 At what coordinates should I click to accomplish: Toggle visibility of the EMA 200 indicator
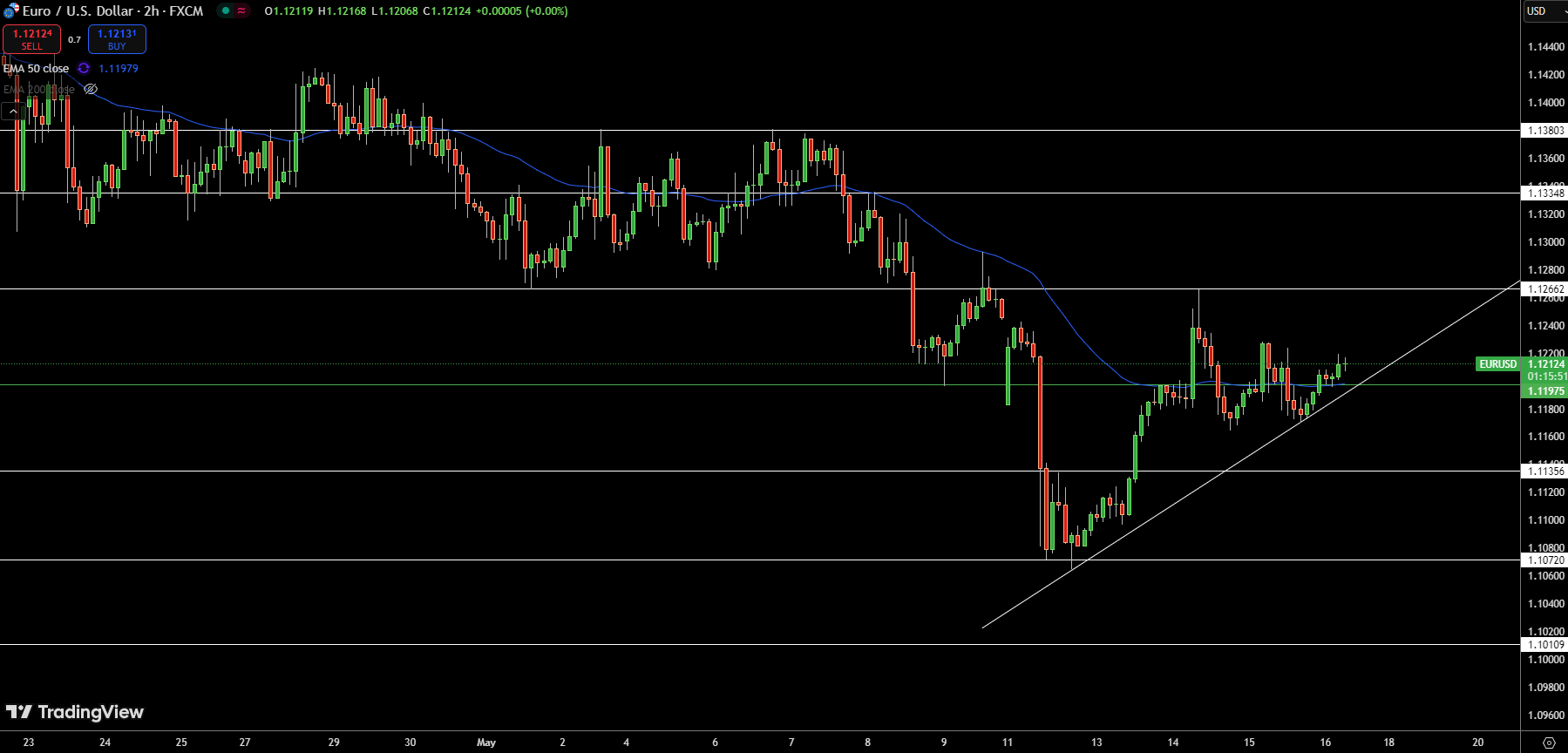click(91, 89)
